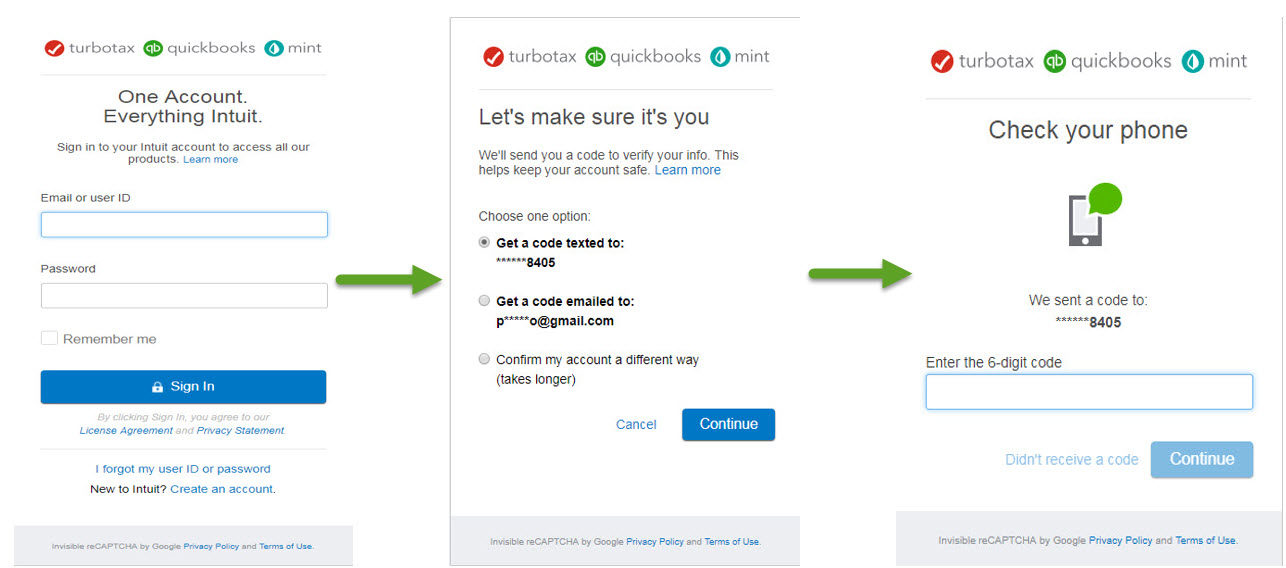Click the Cancel link
The width and height of the screenshot is (1286, 568).
coord(636,425)
